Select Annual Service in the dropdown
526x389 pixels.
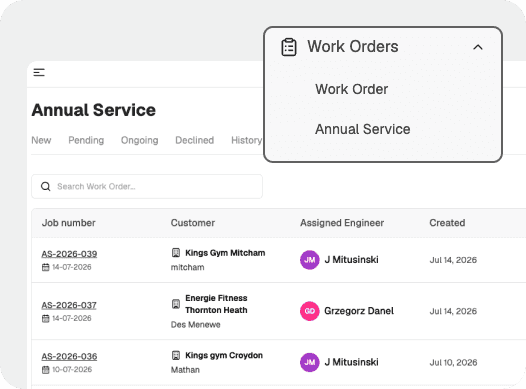[x=362, y=129]
